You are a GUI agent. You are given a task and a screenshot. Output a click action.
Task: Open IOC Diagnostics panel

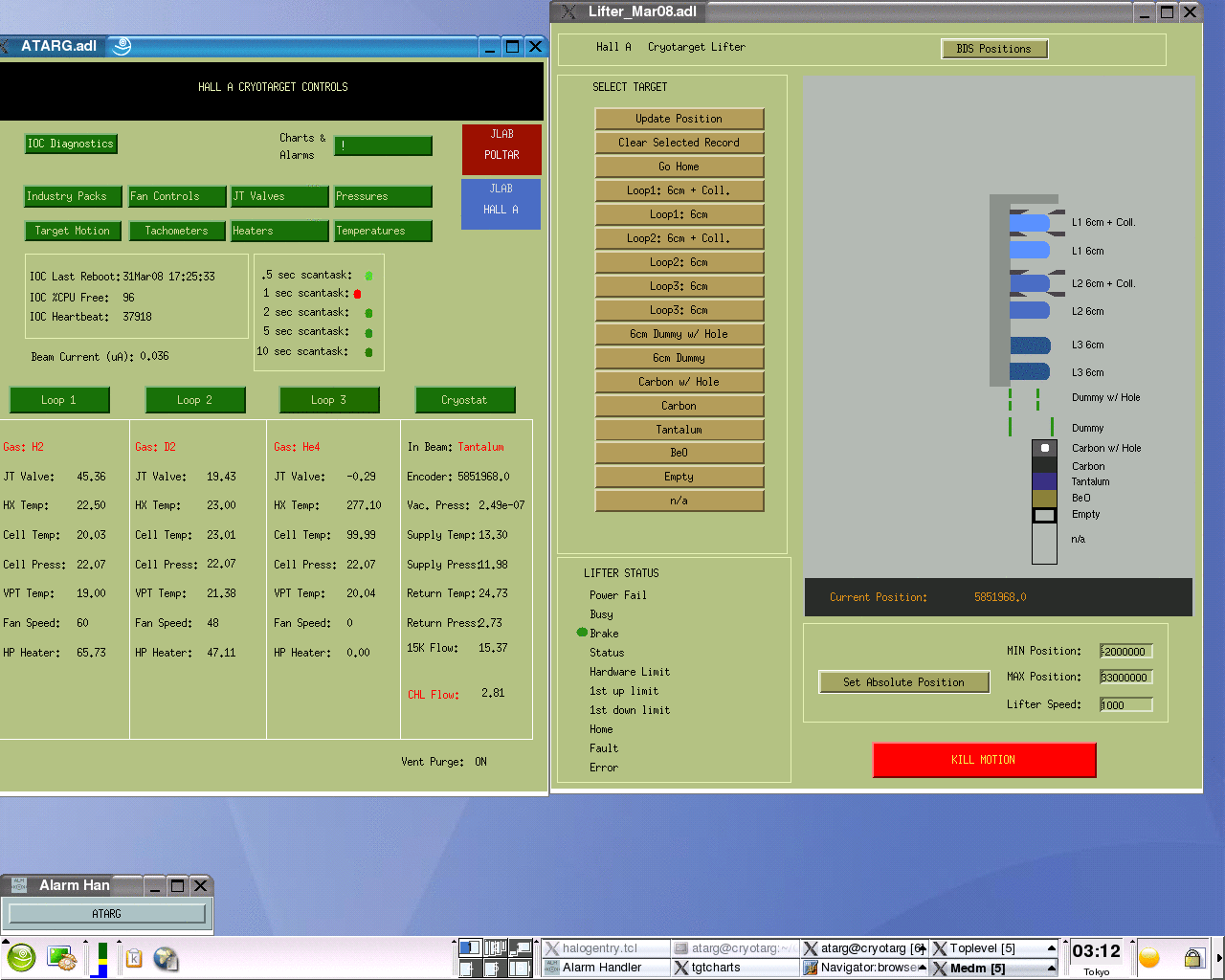pos(71,144)
